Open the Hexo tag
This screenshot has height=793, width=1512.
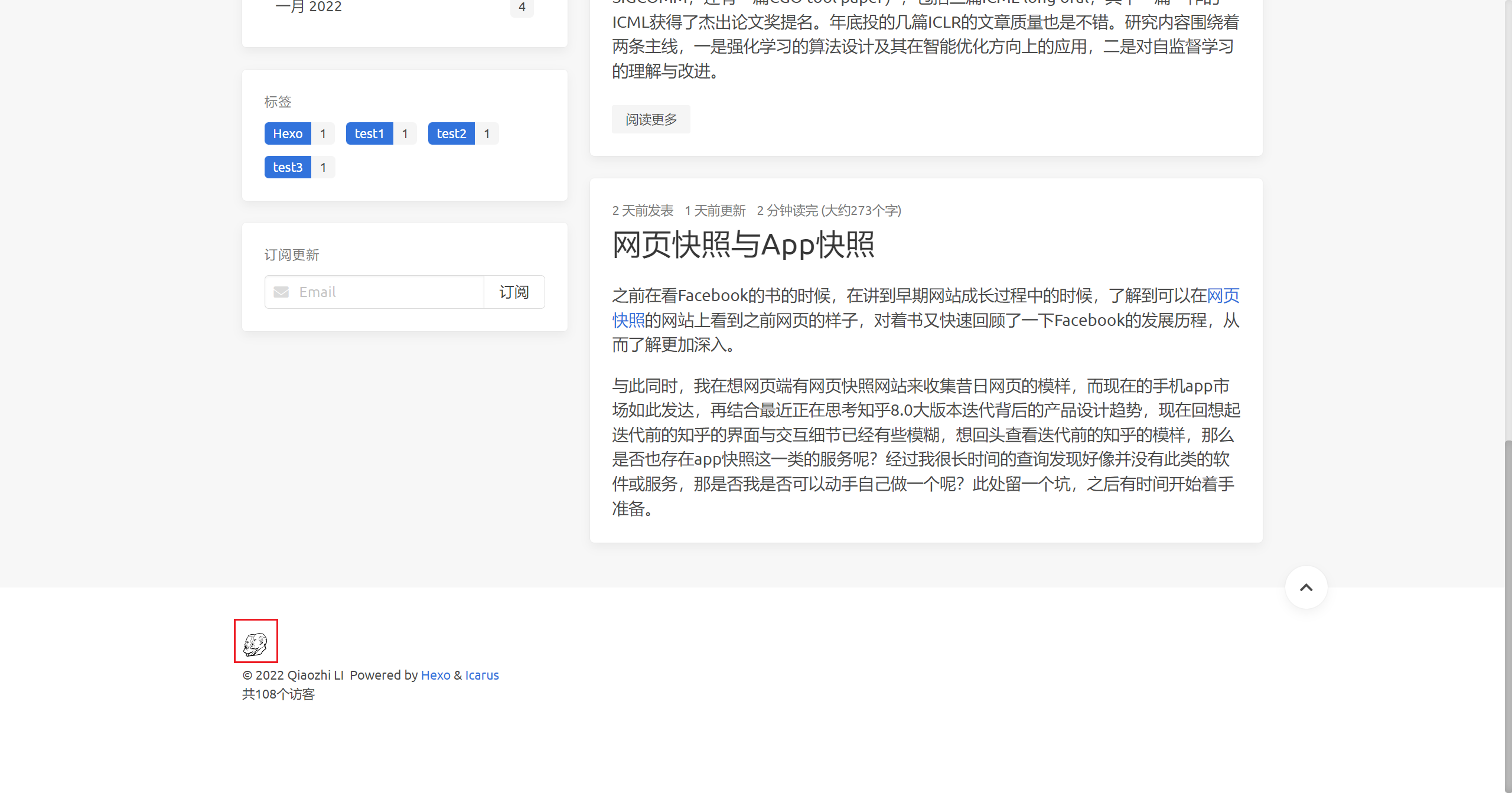288,133
